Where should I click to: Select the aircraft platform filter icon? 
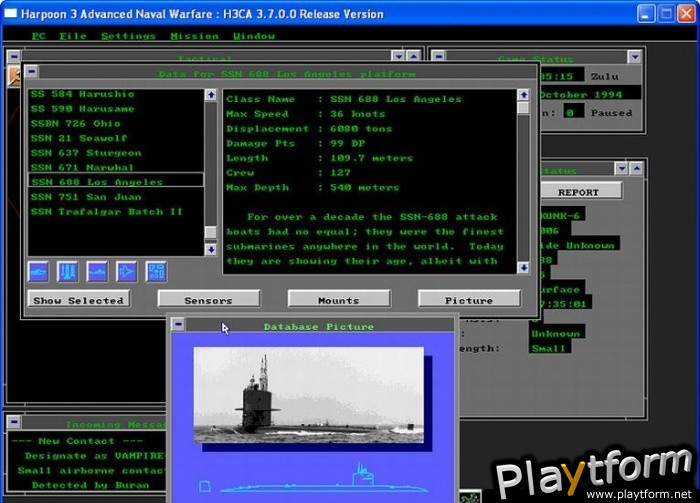pos(127,271)
